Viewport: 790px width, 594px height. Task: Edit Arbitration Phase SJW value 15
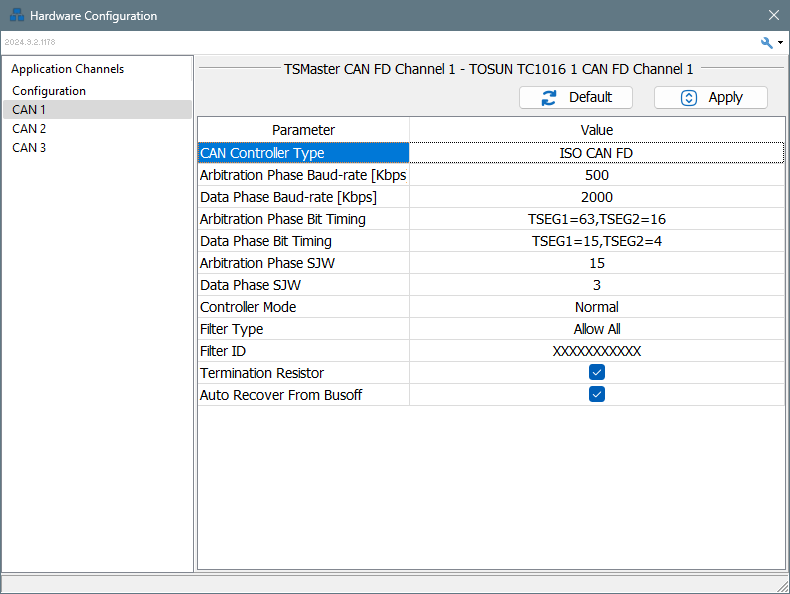pyautogui.click(x=597, y=263)
